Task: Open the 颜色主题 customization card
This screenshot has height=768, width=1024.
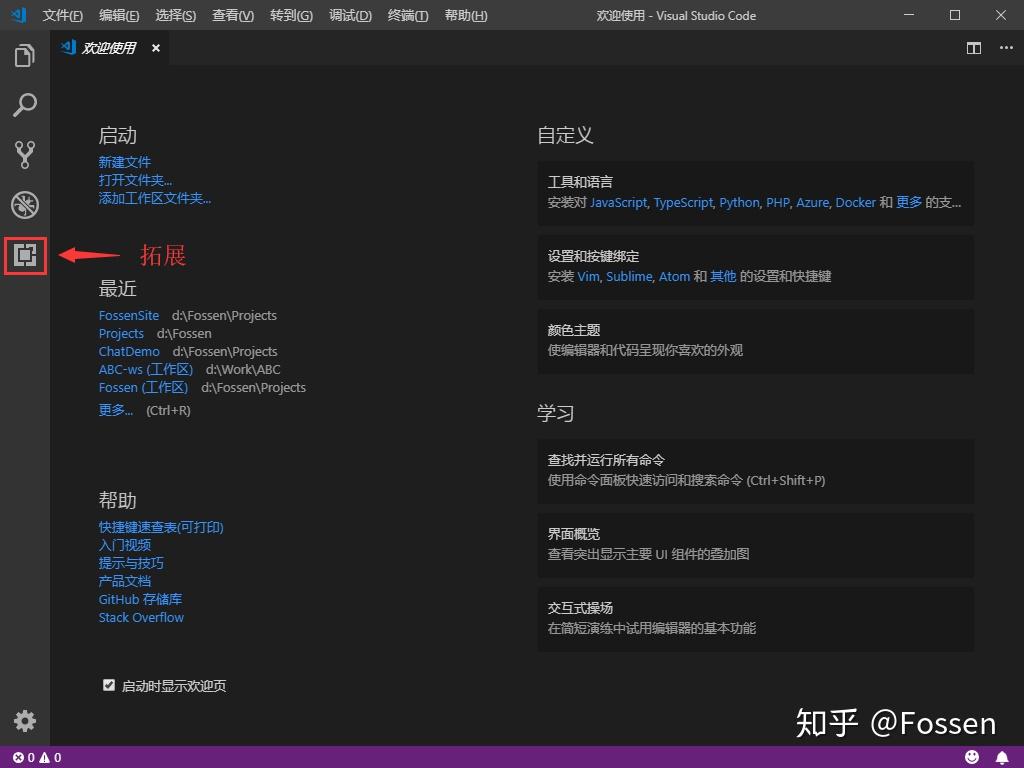Action: (x=755, y=341)
